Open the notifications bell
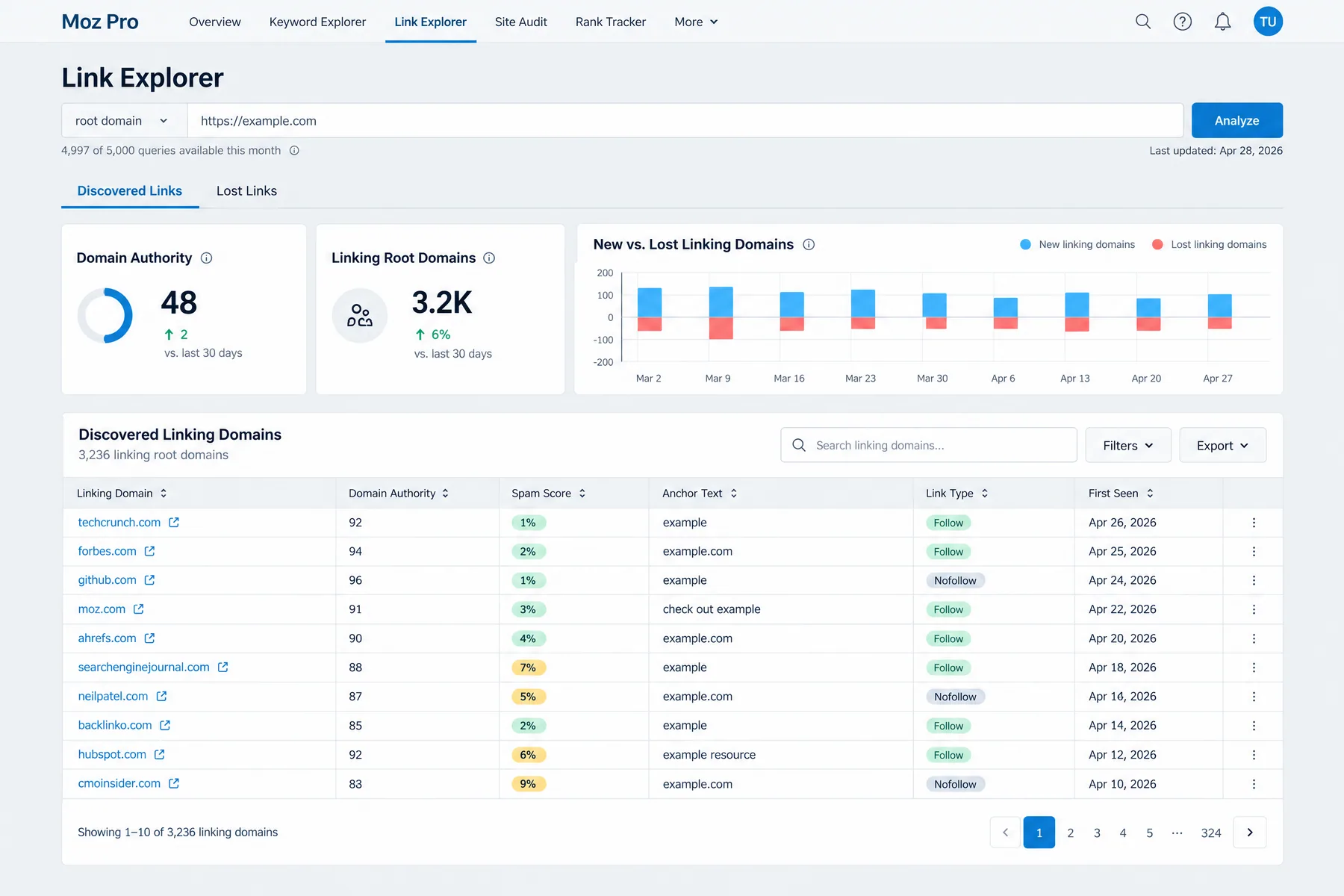 [1222, 22]
